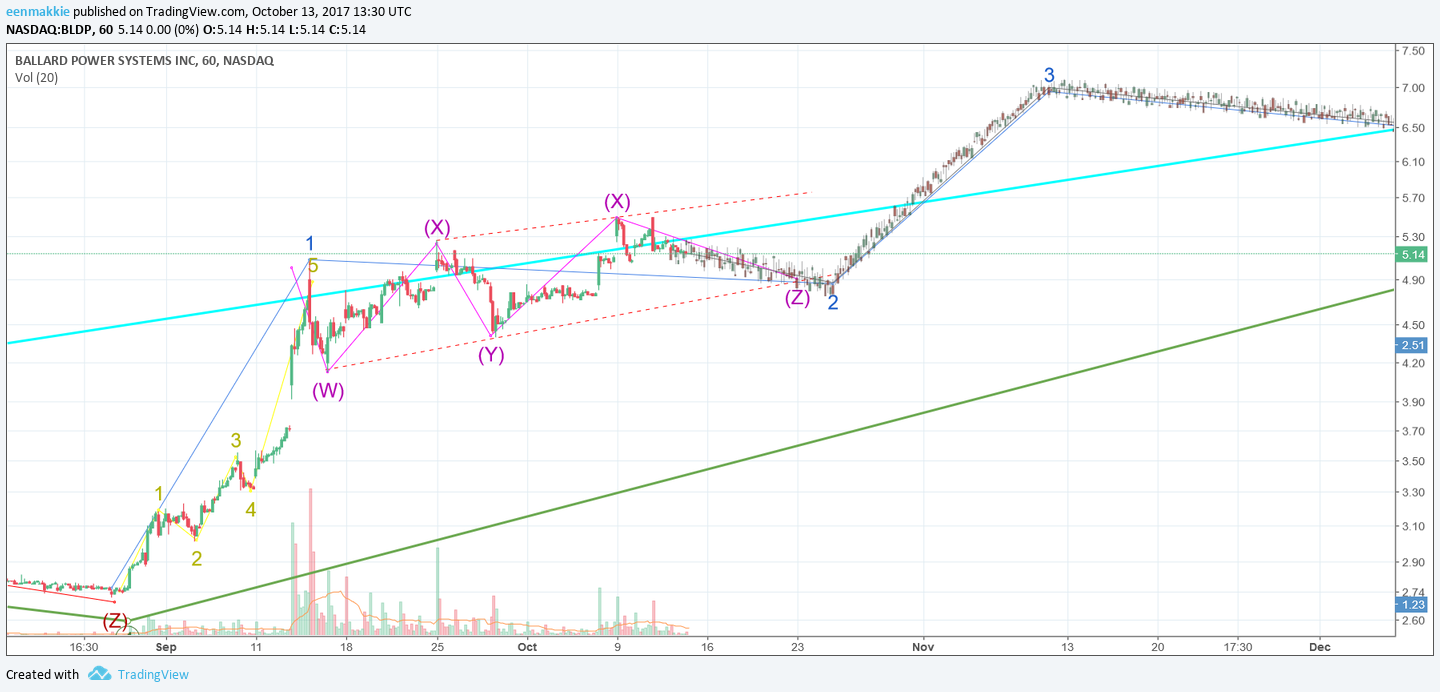Click the 2.60 price axis label
Screen dimensions: 1440x692
(1413, 620)
